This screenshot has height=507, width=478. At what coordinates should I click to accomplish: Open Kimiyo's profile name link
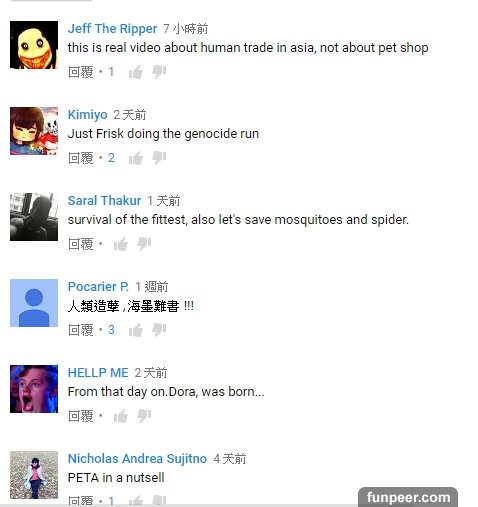click(x=87, y=115)
